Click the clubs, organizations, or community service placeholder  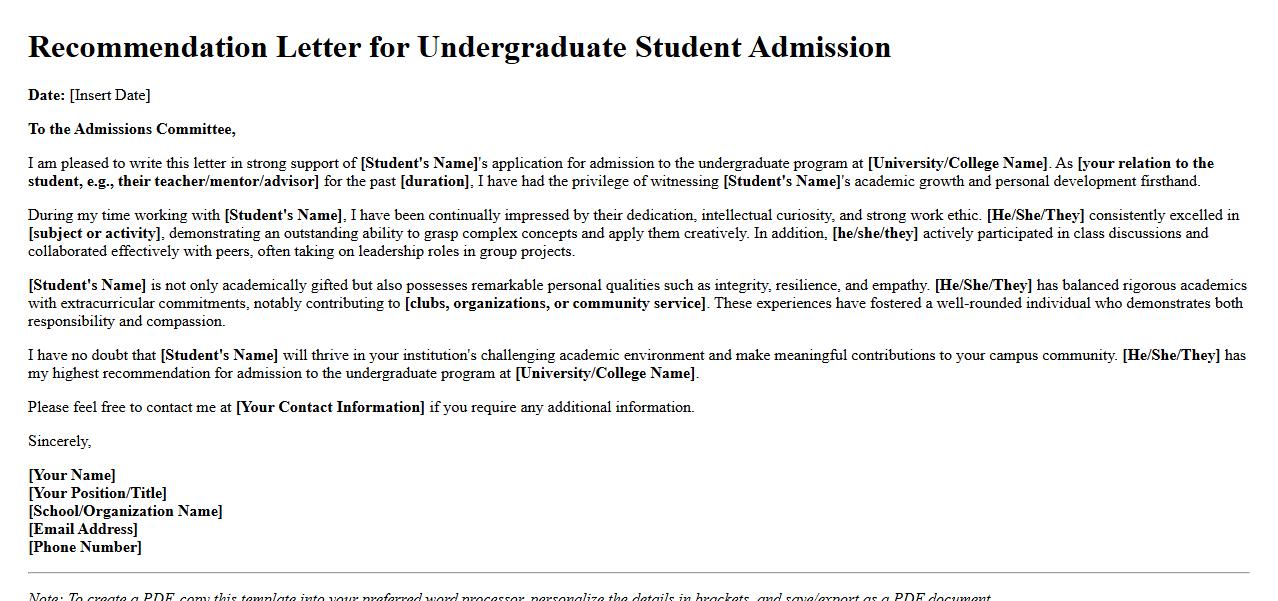point(555,303)
